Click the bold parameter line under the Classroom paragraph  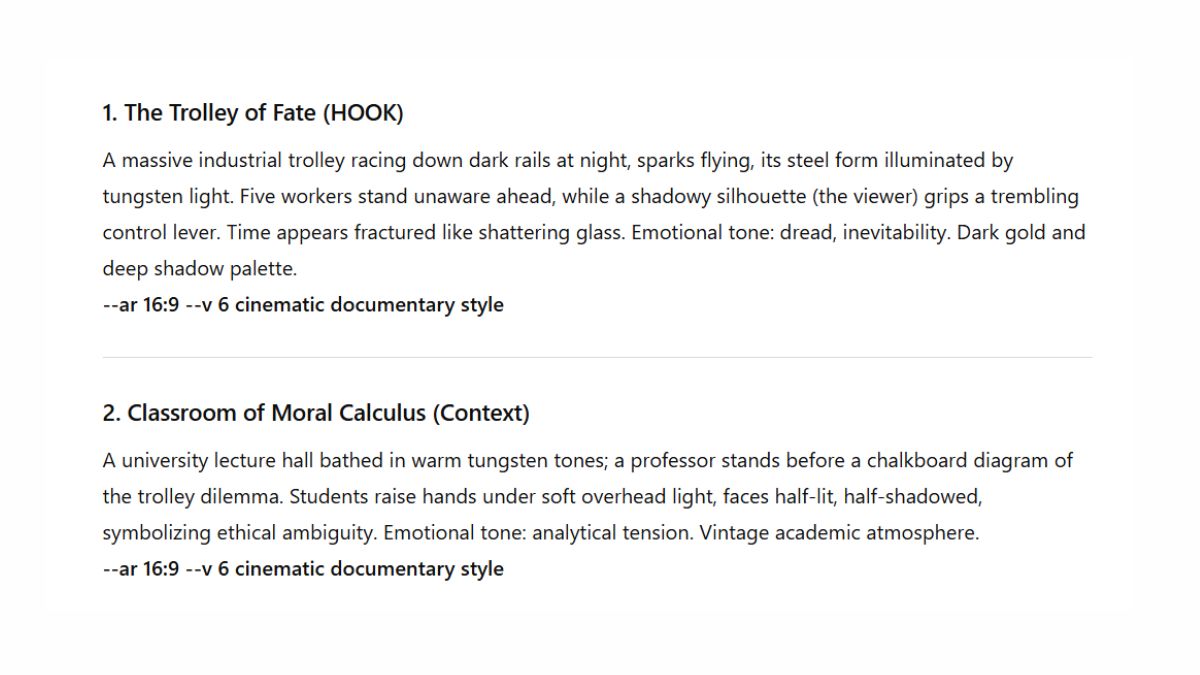pos(302,569)
